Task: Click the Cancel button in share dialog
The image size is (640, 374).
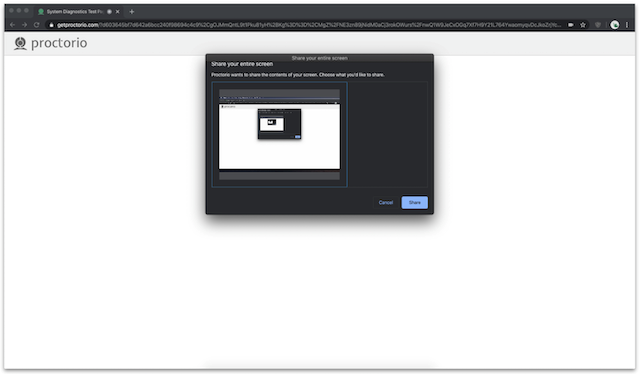Action: pyautogui.click(x=385, y=203)
